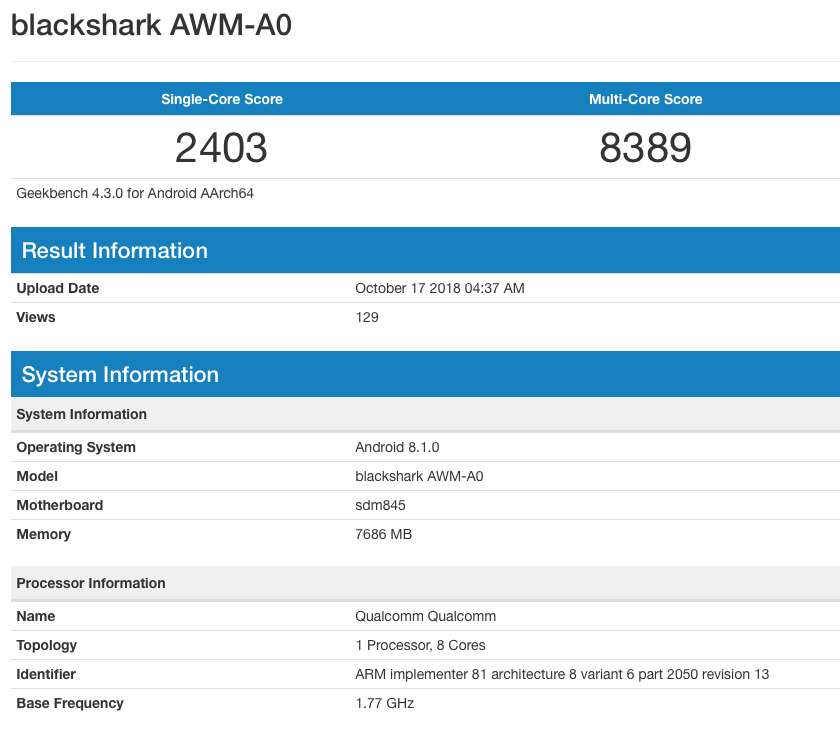Viewport: 840px width, 729px height.
Task: Click the Multi-Core Score header
Action: 645,99
